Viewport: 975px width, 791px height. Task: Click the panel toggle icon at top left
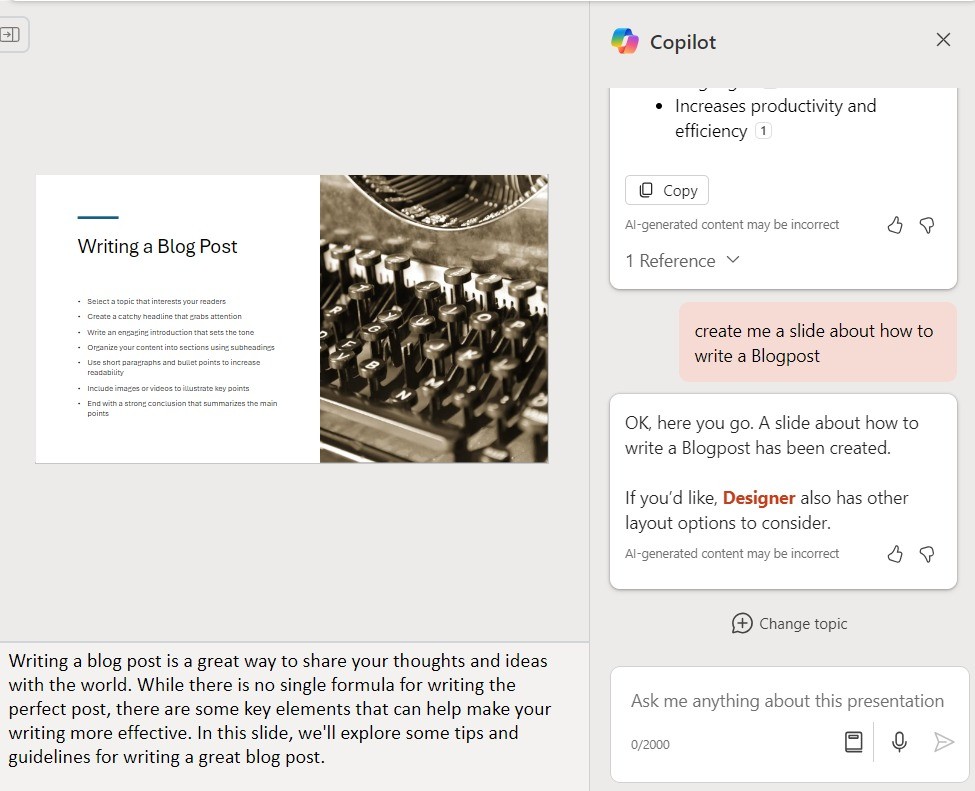tap(10, 35)
